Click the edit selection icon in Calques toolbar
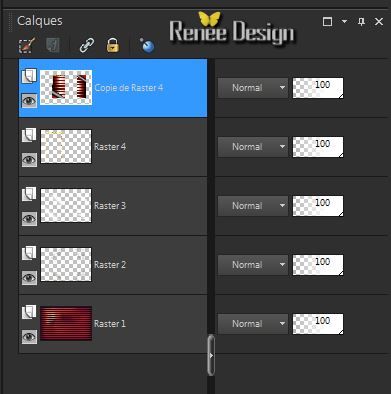This screenshot has height=394, width=391. [27, 45]
